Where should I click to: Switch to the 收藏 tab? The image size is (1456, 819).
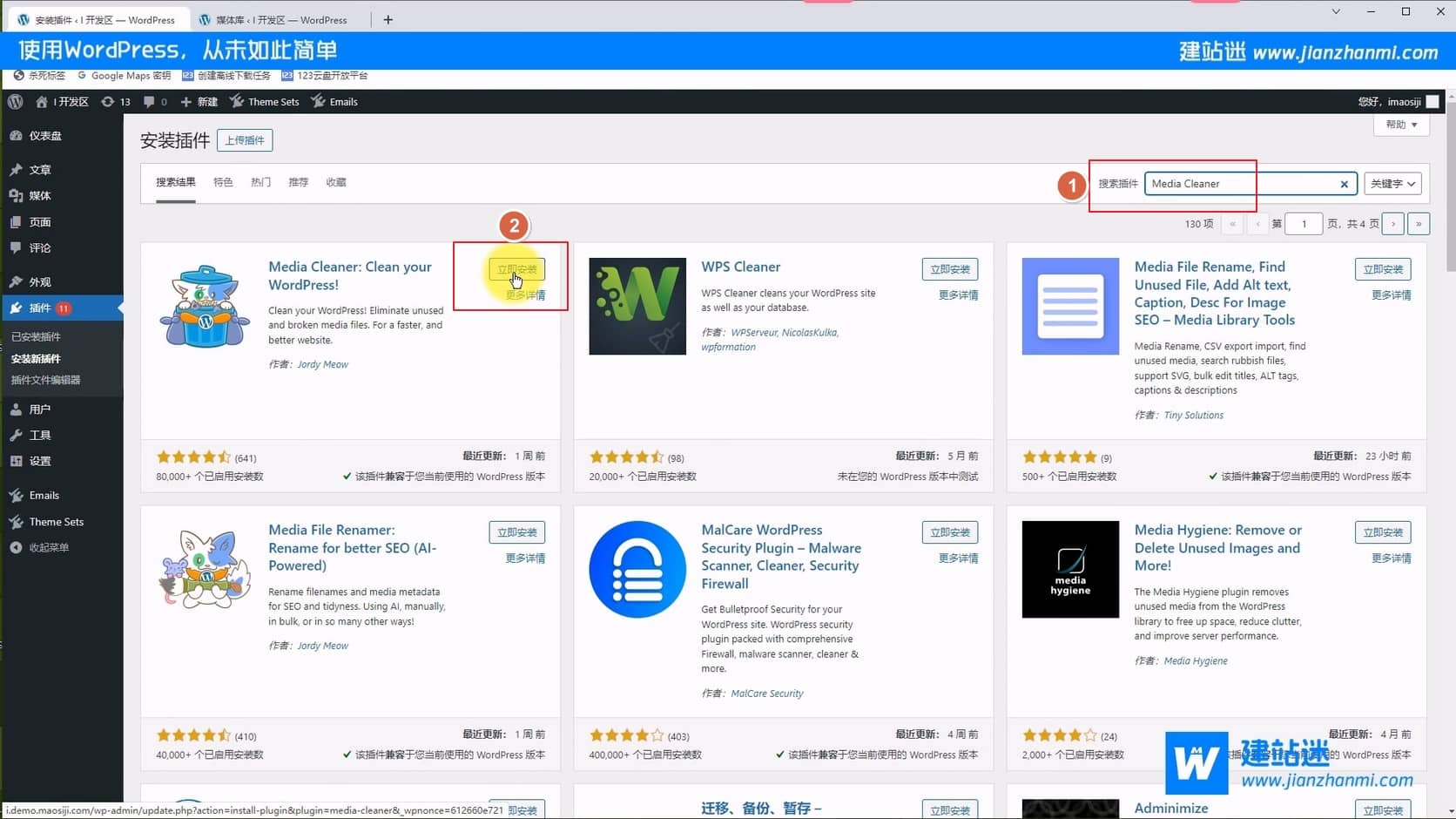coord(336,182)
